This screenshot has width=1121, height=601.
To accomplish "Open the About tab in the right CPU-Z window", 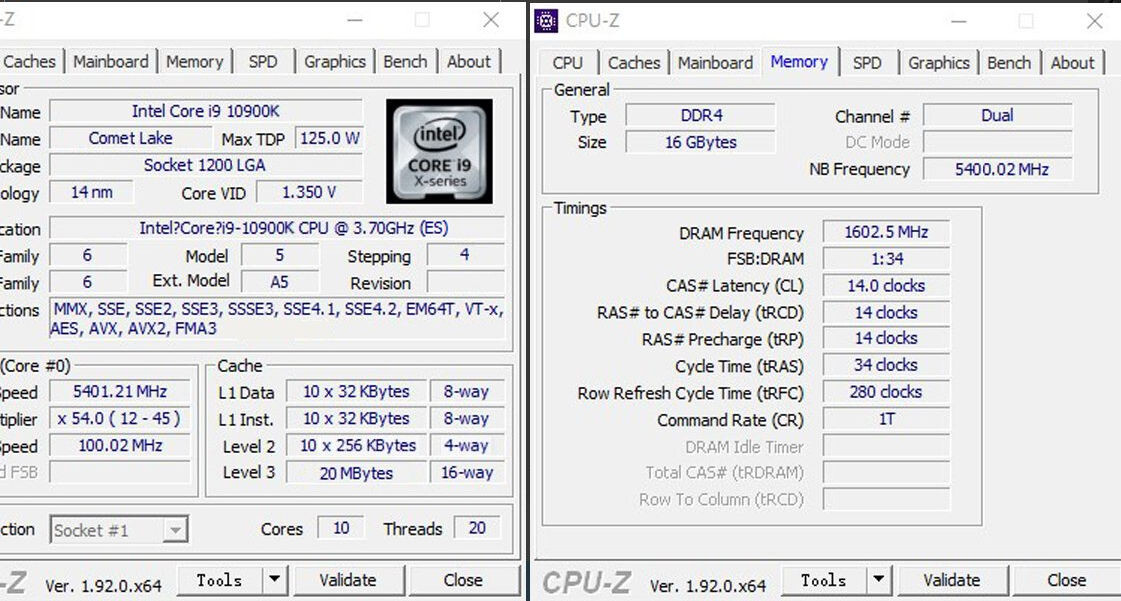I will tap(1072, 63).
